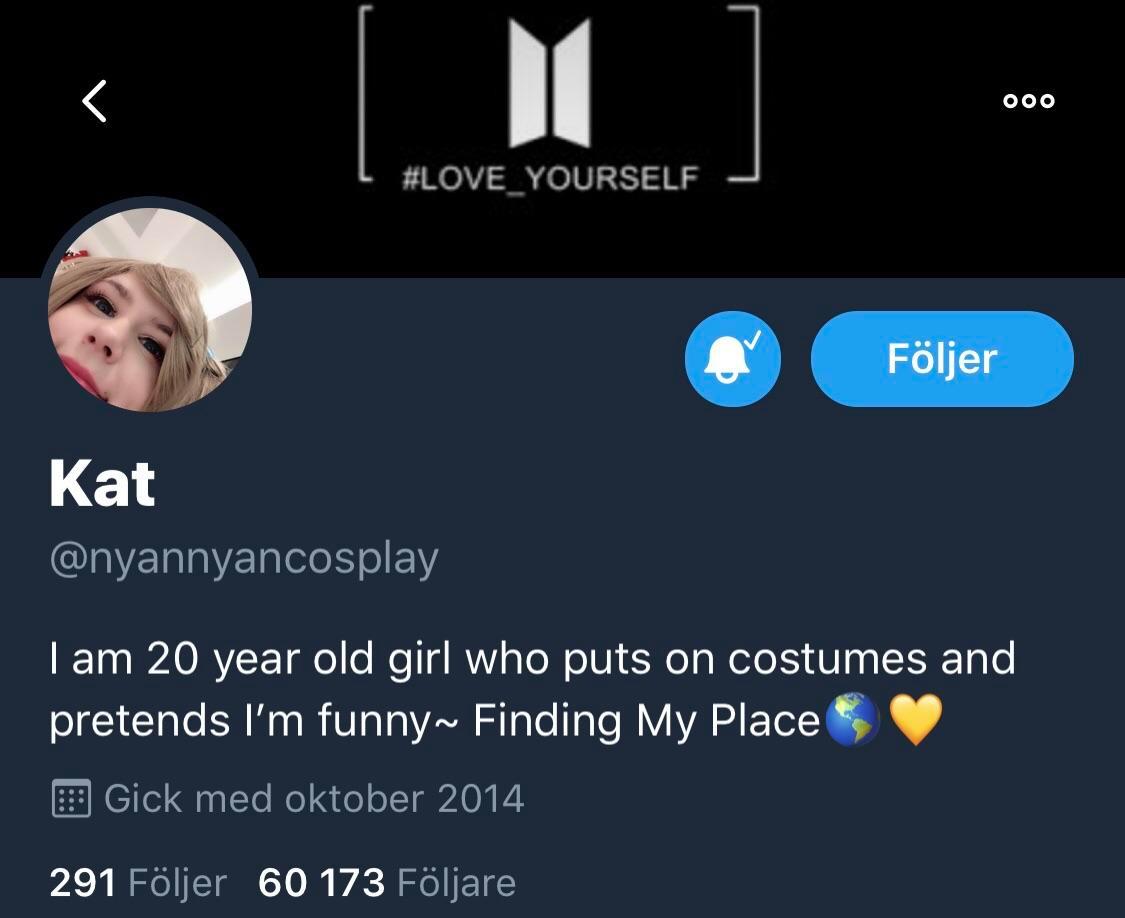Screen dimensions: 1125x918
Task: Open the 60 173 Följare followers list
Action: 387,882
